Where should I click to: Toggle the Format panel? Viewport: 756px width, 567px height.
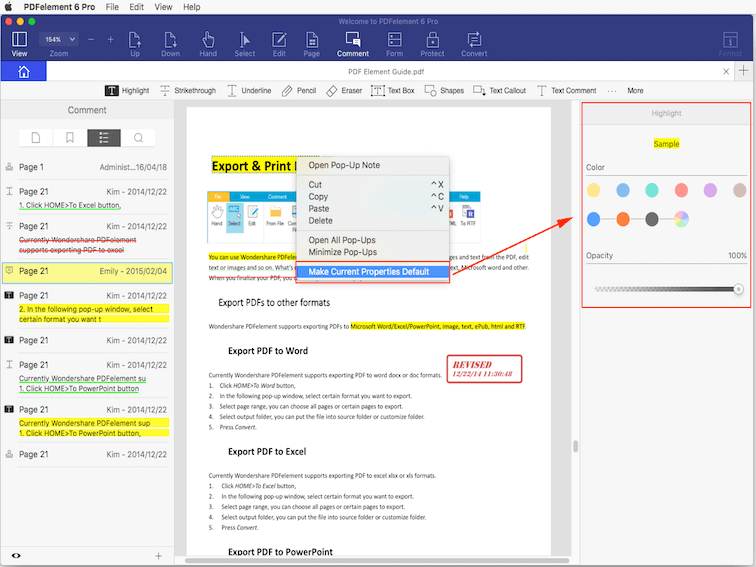730,44
